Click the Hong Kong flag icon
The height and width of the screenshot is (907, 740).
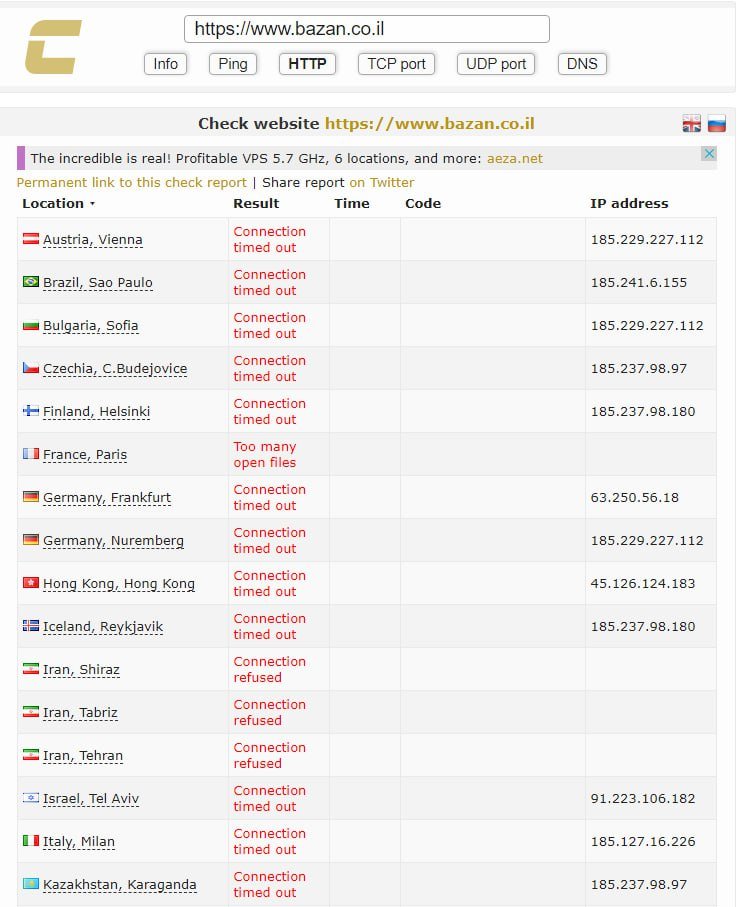(31, 583)
